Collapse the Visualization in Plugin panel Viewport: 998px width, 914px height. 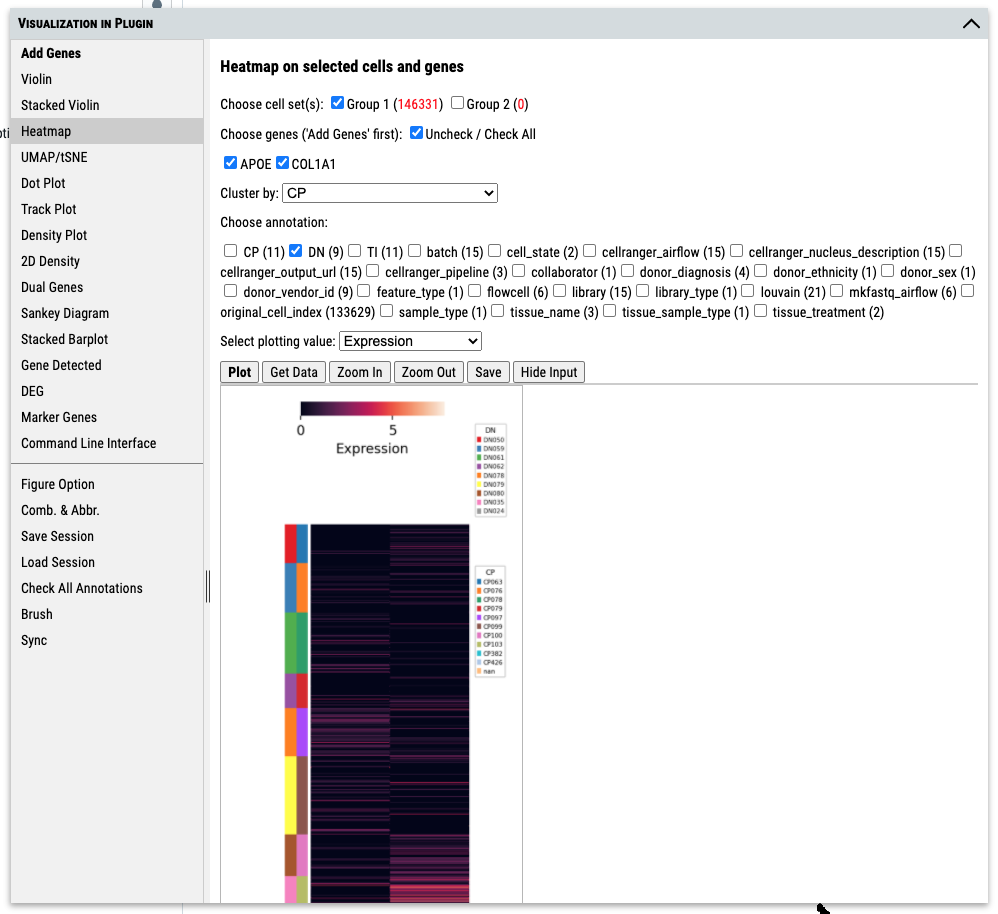point(970,23)
